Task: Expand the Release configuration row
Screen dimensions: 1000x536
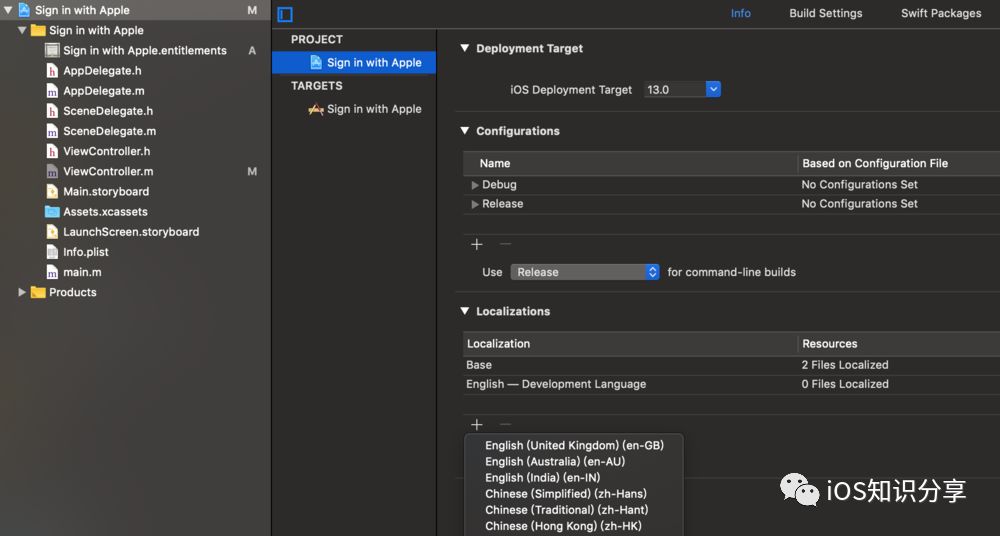Action: coord(475,204)
